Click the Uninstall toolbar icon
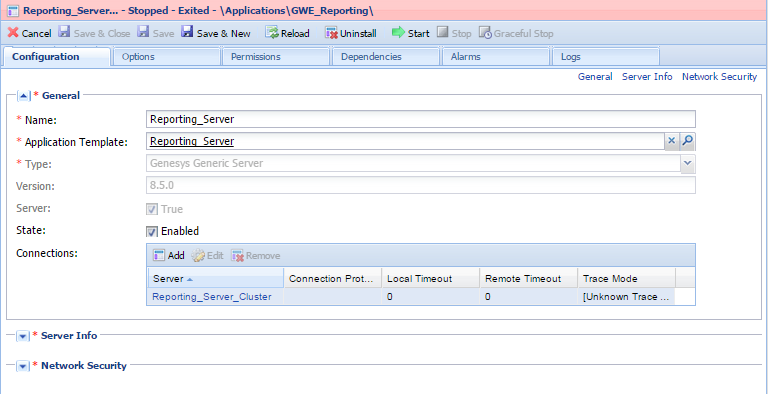The height and width of the screenshot is (394, 768). point(332,33)
